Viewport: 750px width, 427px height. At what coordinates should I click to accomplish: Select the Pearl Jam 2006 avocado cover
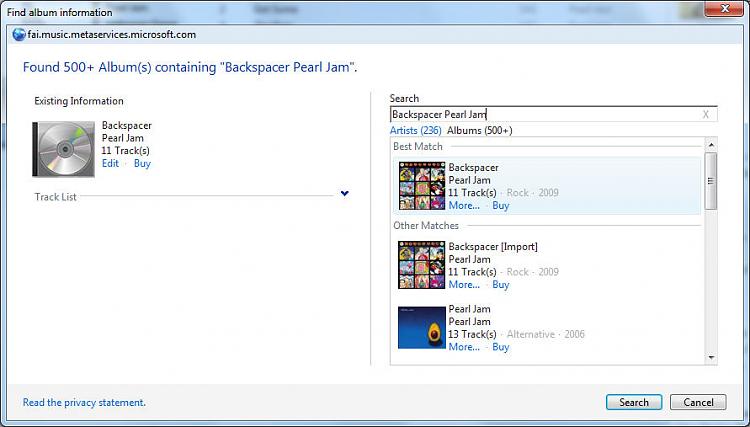[422, 328]
